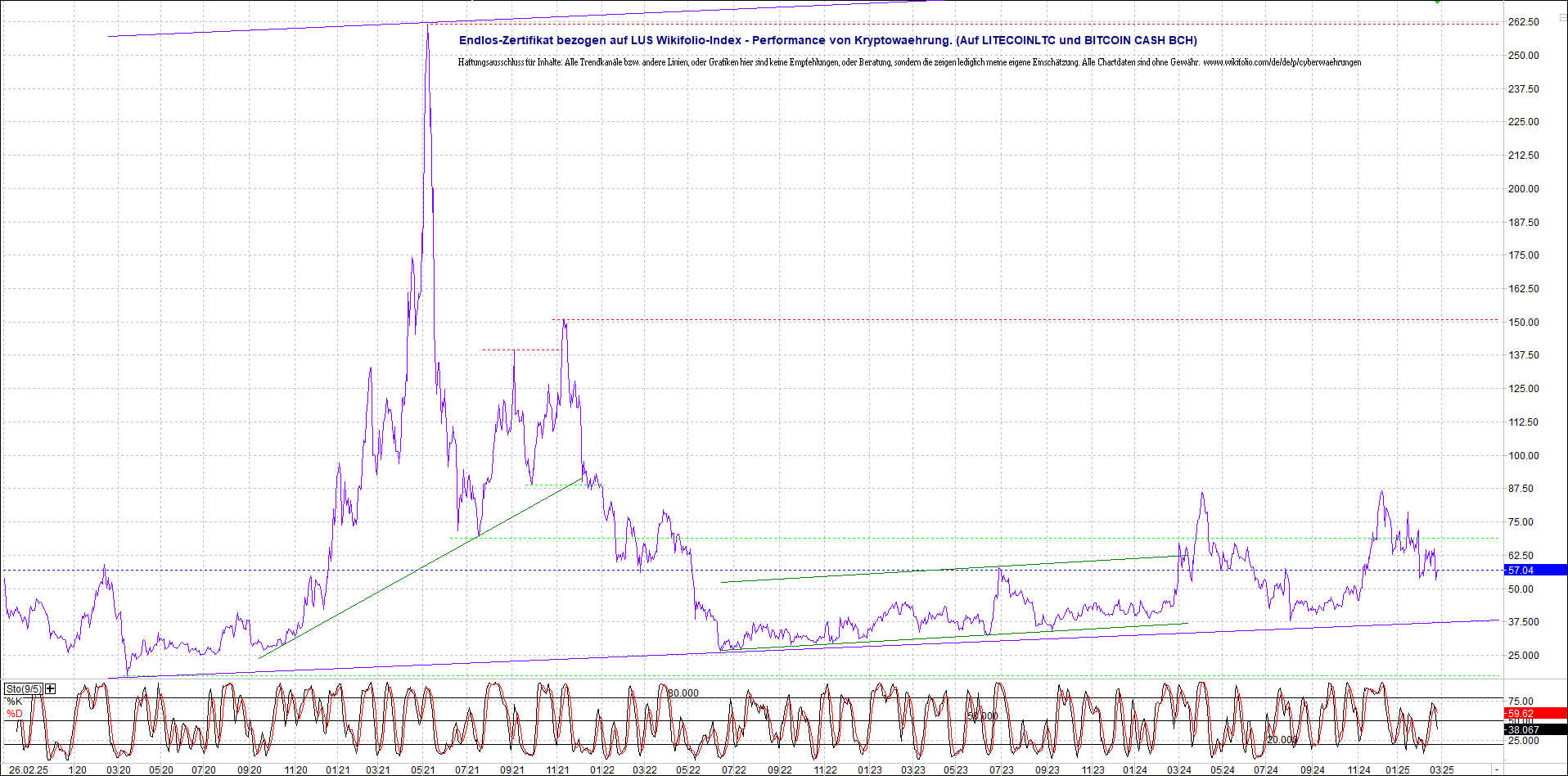The width and height of the screenshot is (1568, 776).
Task: Click the 175.00 price axis label
Action: (x=1523, y=255)
